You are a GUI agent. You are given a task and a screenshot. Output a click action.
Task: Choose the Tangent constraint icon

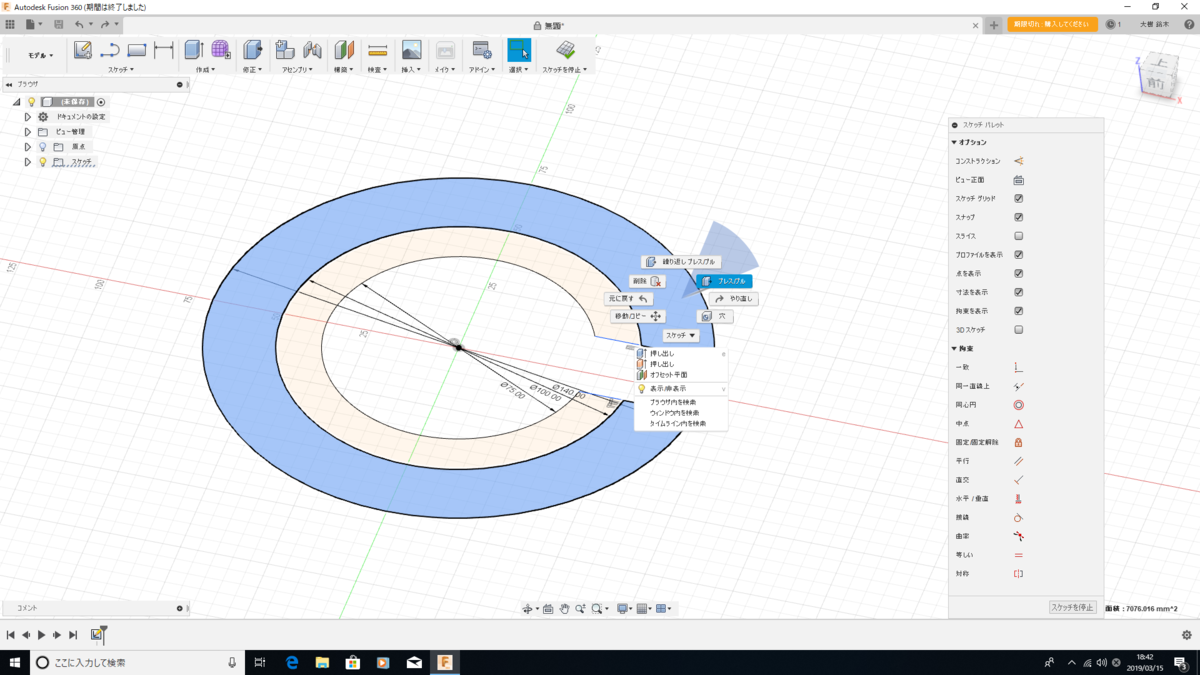click(1019, 518)
